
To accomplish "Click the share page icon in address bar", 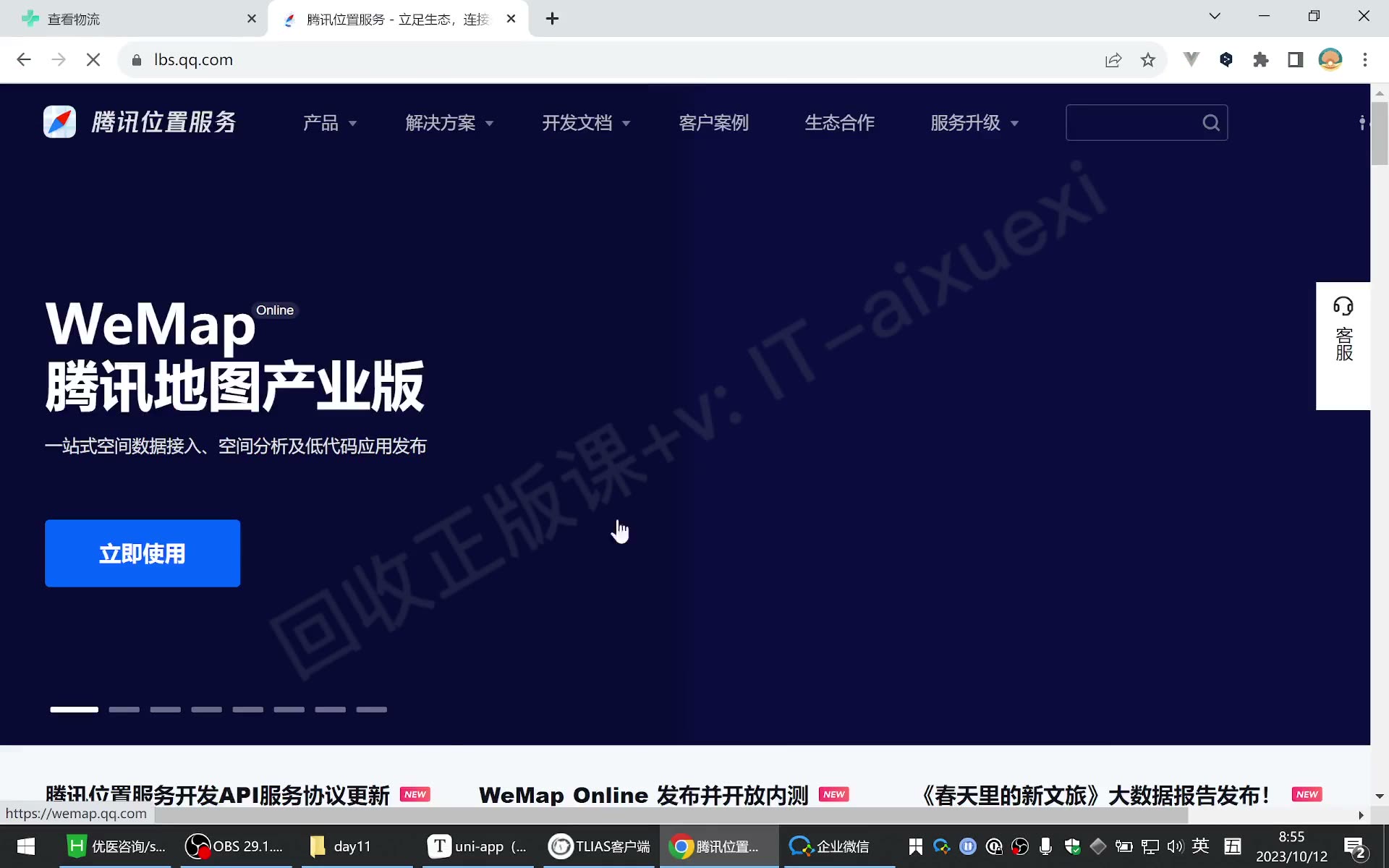I will [1113, 60].
